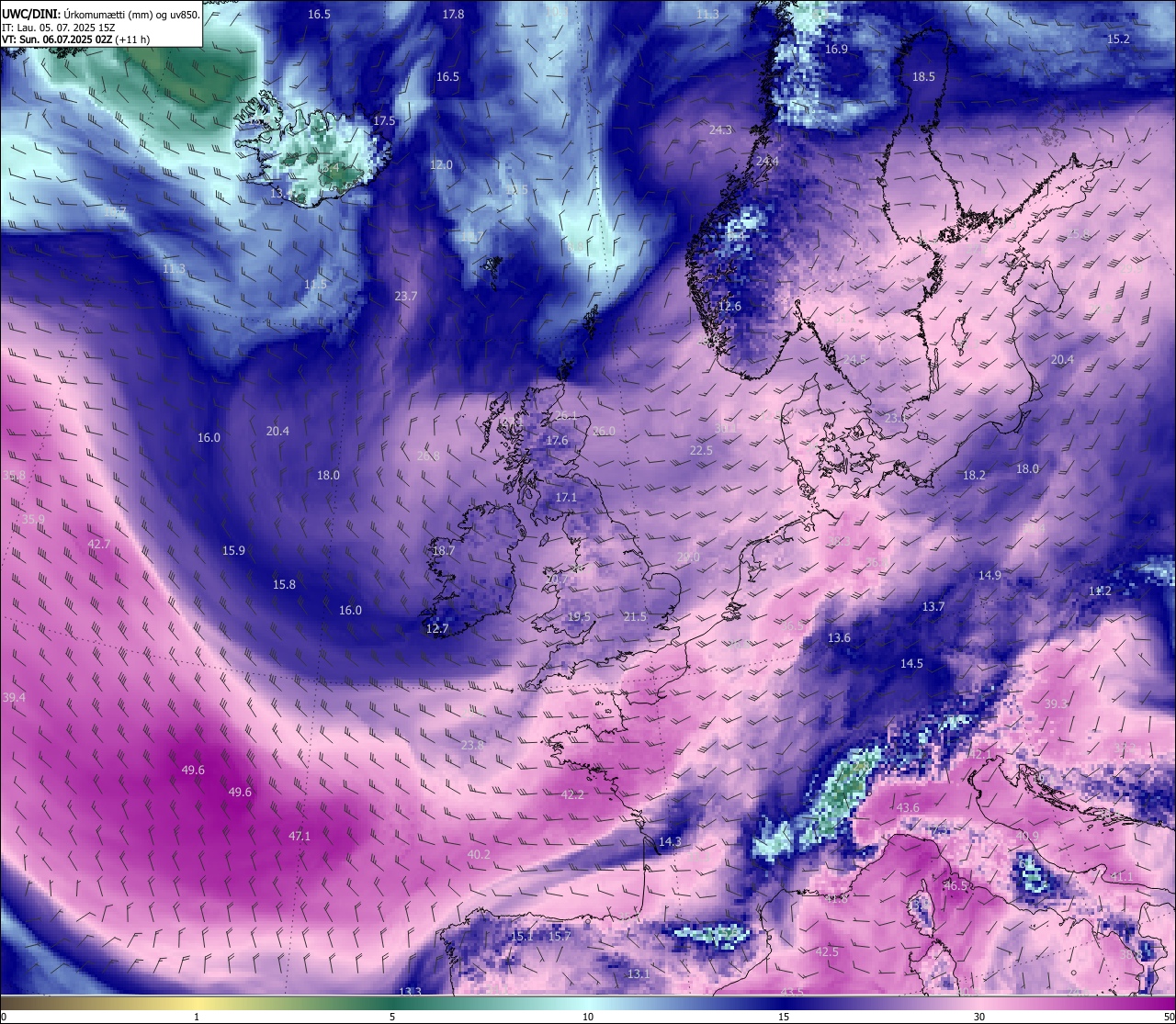Click the 13.7 value over central Europe
The image size is (1176, 1024).
(933, 607)
